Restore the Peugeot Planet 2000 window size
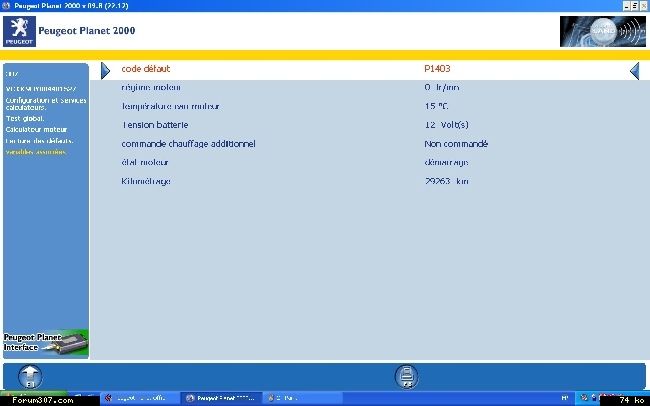 pos(635,6)
